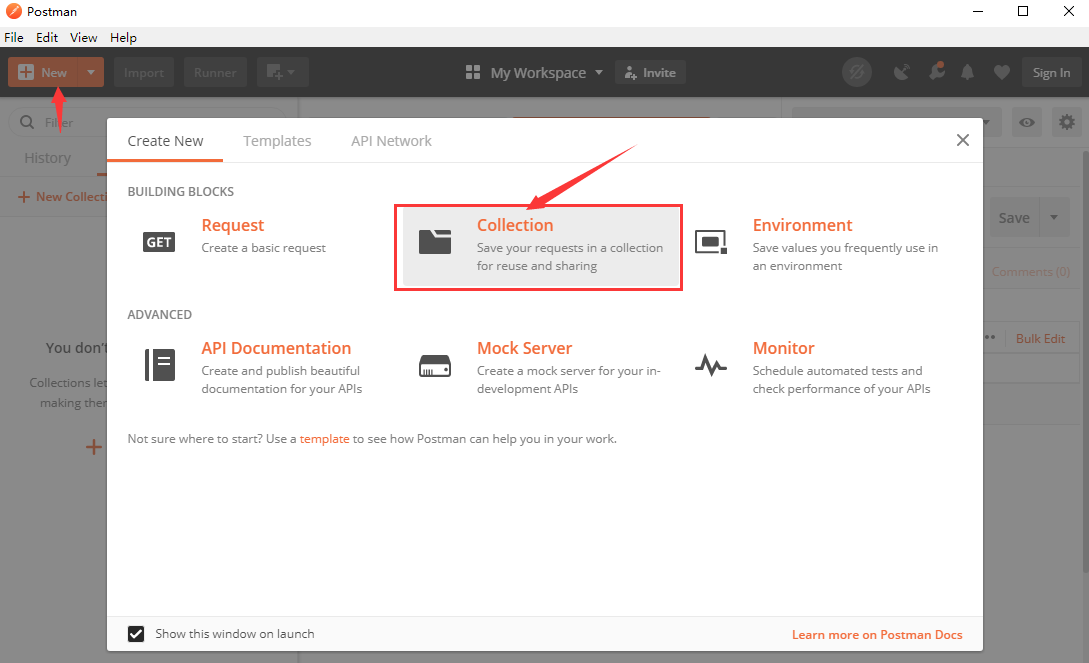Select the History sidebar tab
1089x663 pixels.
(x=47, y=158)
